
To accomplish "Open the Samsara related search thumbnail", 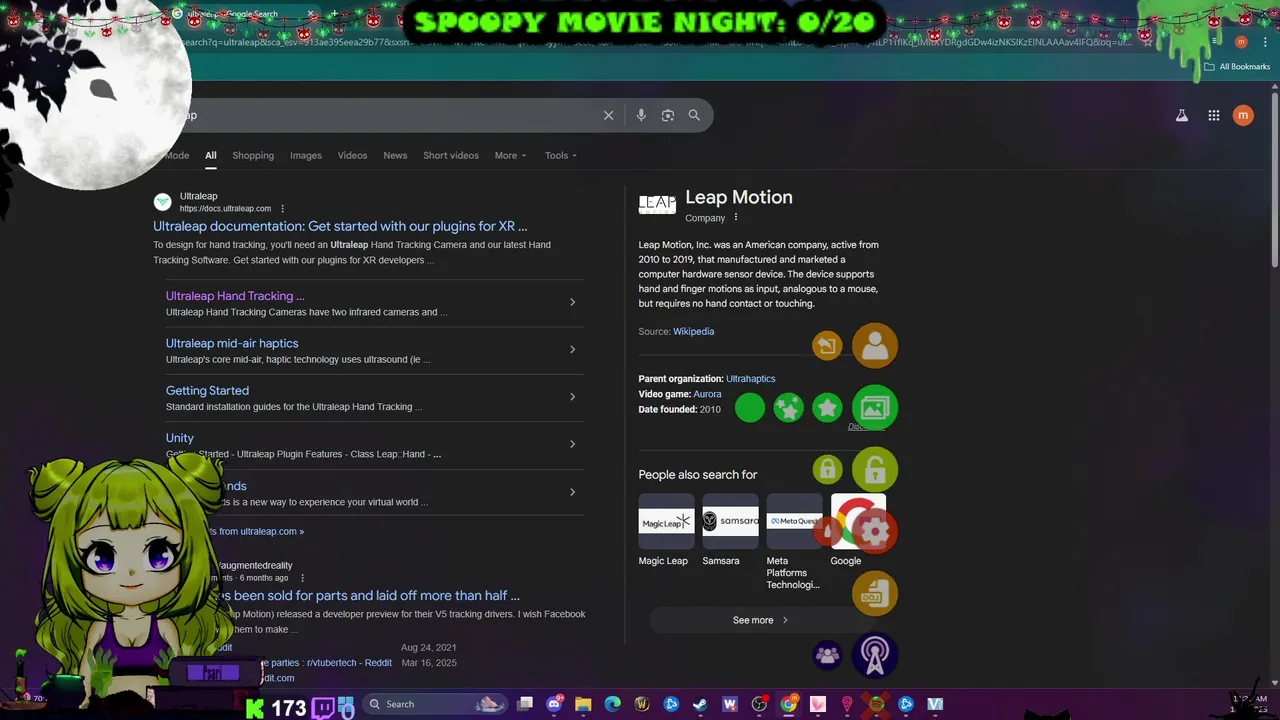I will pyautogui.click(x=730, y=520).
